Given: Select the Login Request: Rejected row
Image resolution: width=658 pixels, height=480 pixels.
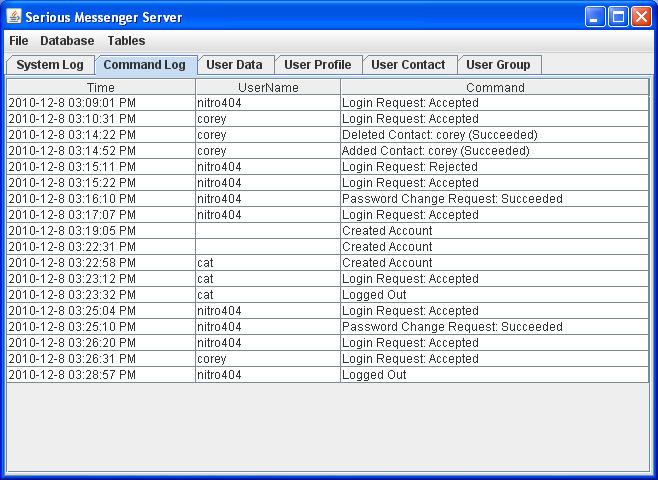Looking at the screenshot, I should click(410, 167).
